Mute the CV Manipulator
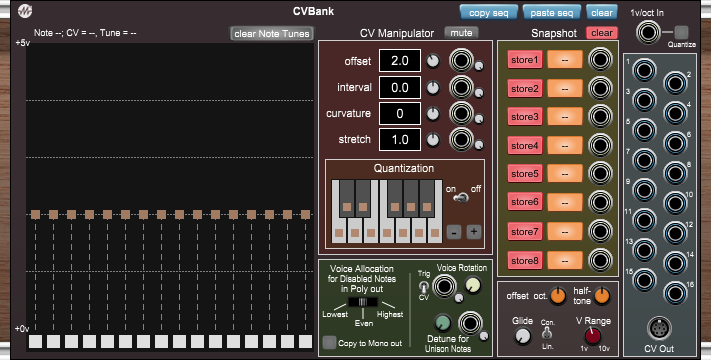 (461, 33)
